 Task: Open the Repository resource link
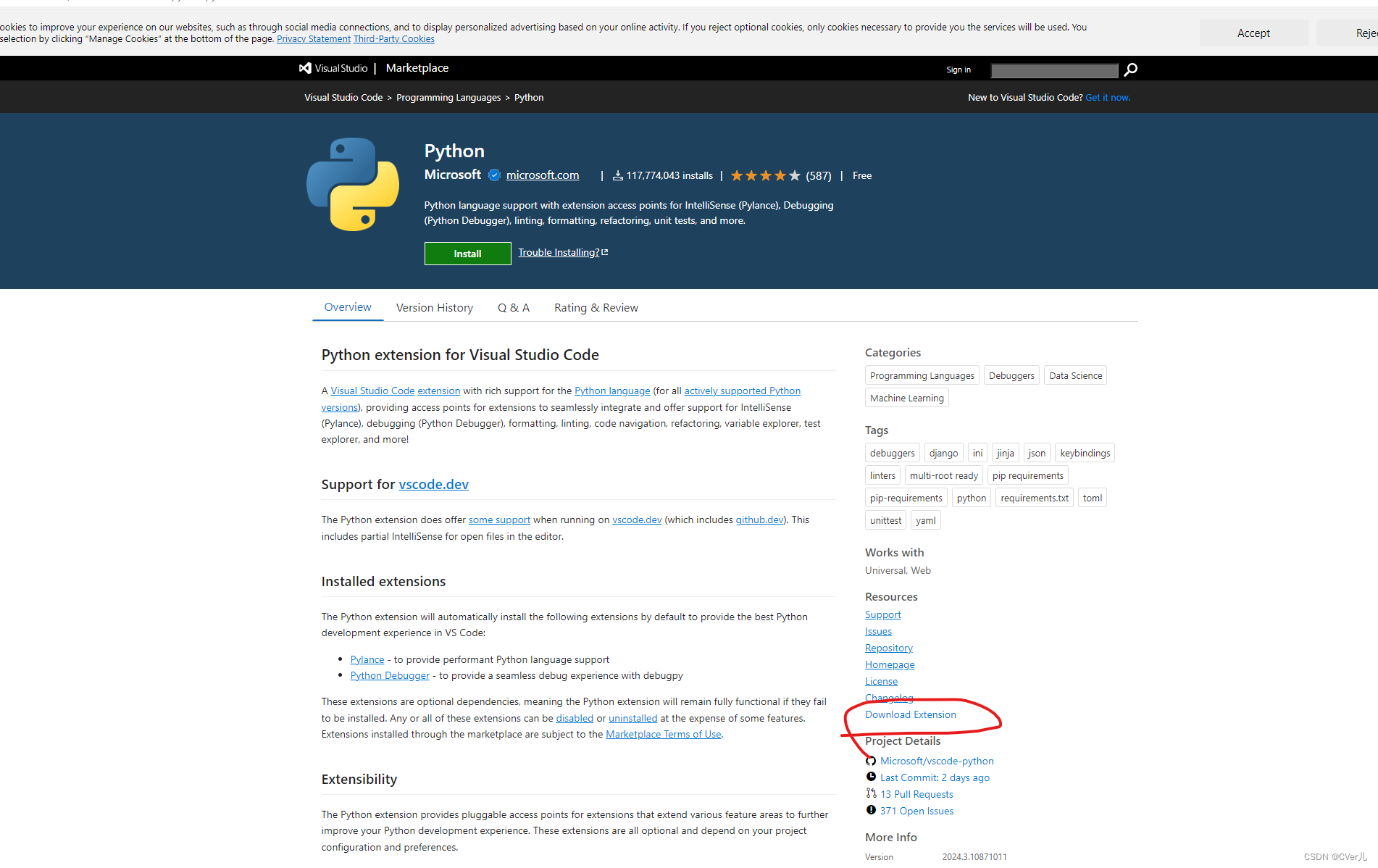(889, 648)
